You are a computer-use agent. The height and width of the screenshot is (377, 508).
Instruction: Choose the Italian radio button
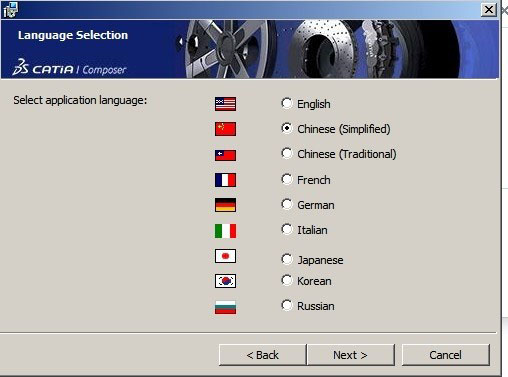click(287, 229)
